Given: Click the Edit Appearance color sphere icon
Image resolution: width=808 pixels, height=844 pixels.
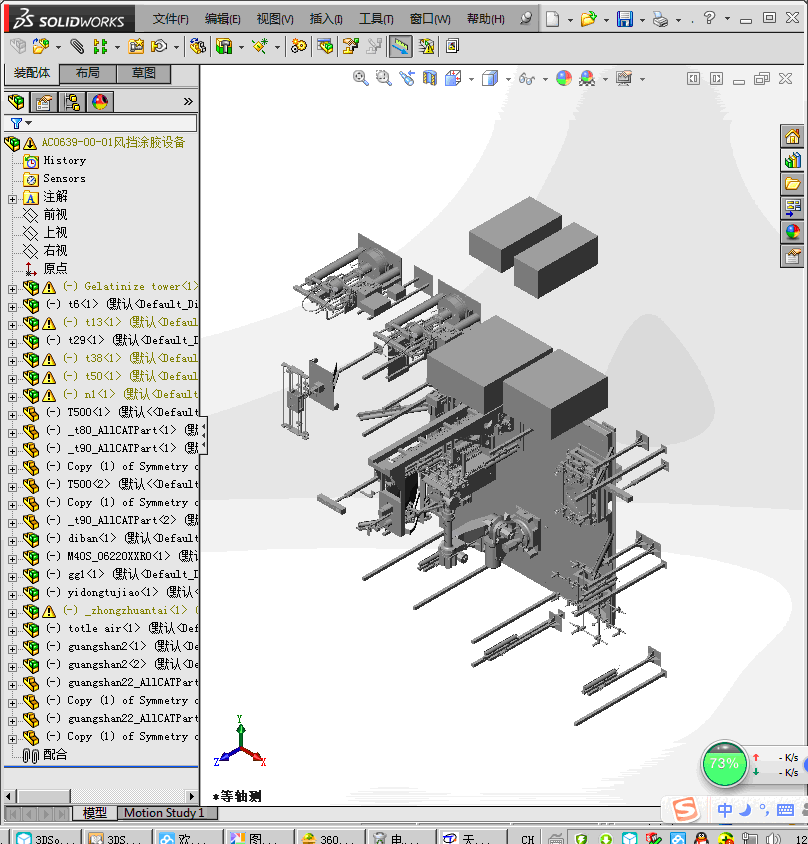Looking at the screenshot, I should [x=564, y=78].
